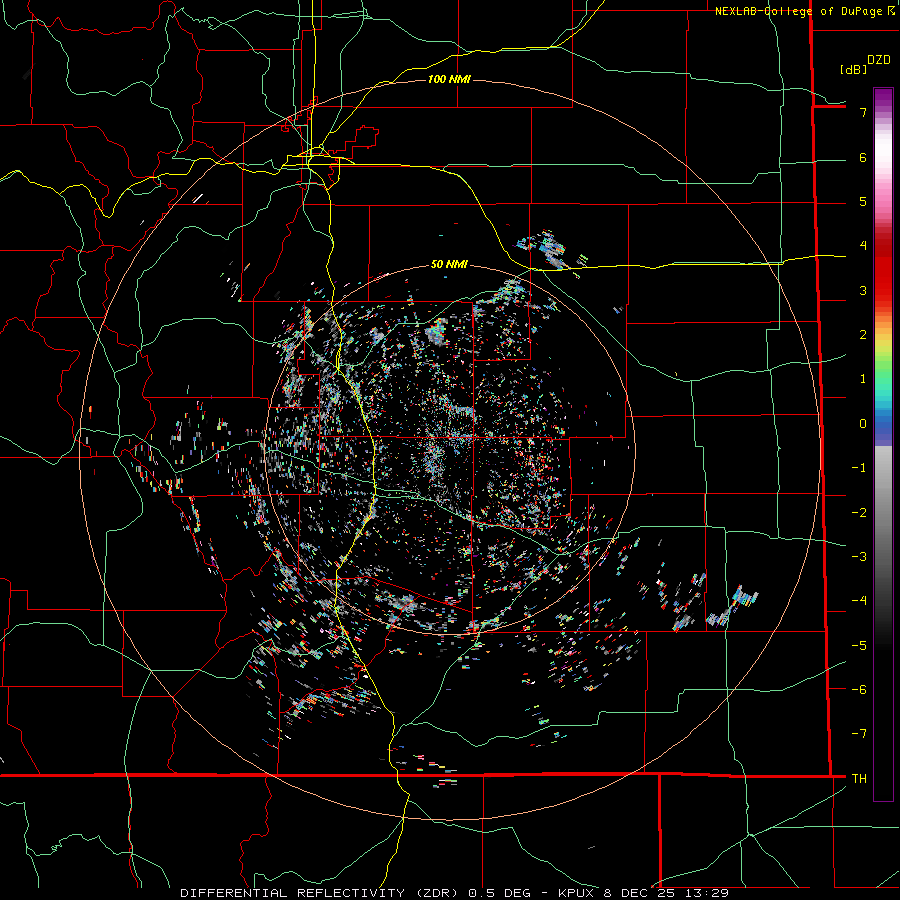Select the -4 value on the dB scale
Screen dimensions: 900x900
pos(859,601)
